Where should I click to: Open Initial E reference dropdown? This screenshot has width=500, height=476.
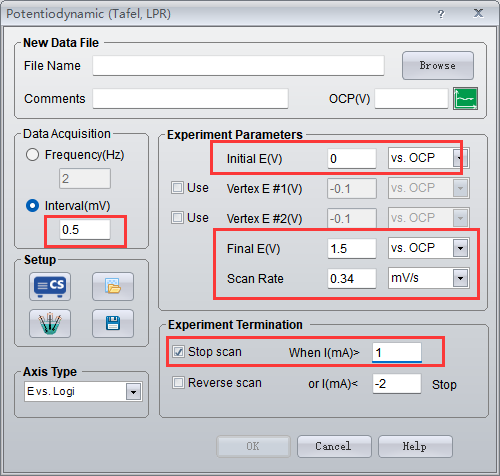tap(460, 158)
